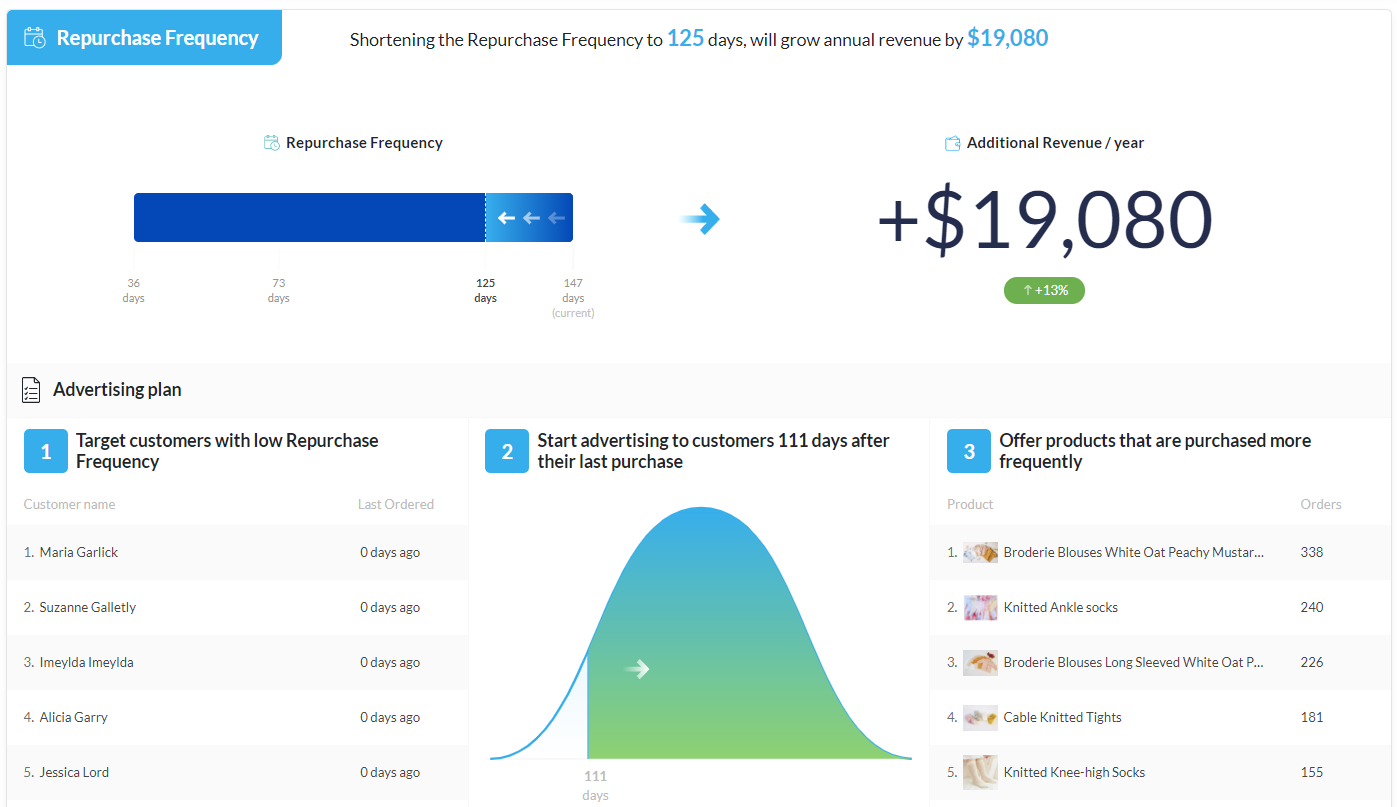Click the 147 days (current) label

coord(573,298)
